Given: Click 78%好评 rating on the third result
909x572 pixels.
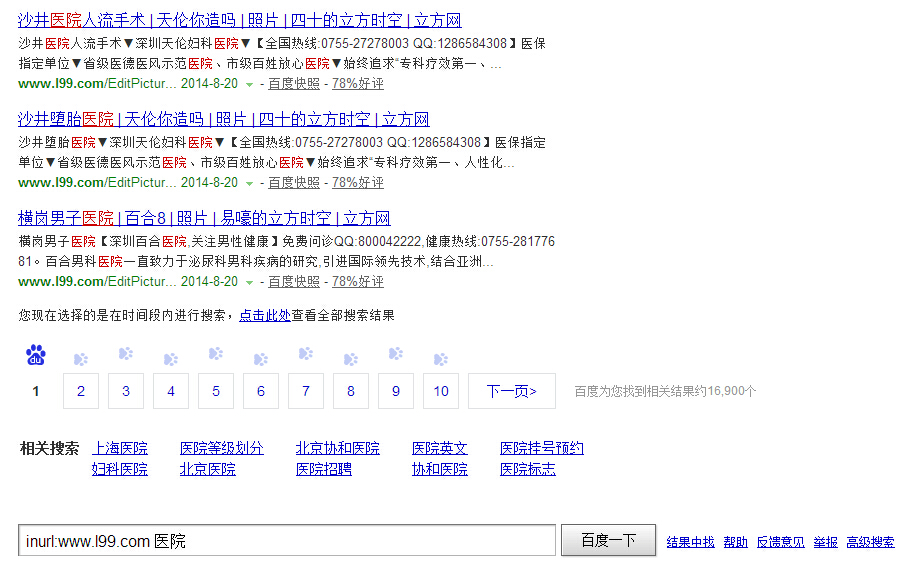Looking at the screenshot, I should (x=357, y=282).
